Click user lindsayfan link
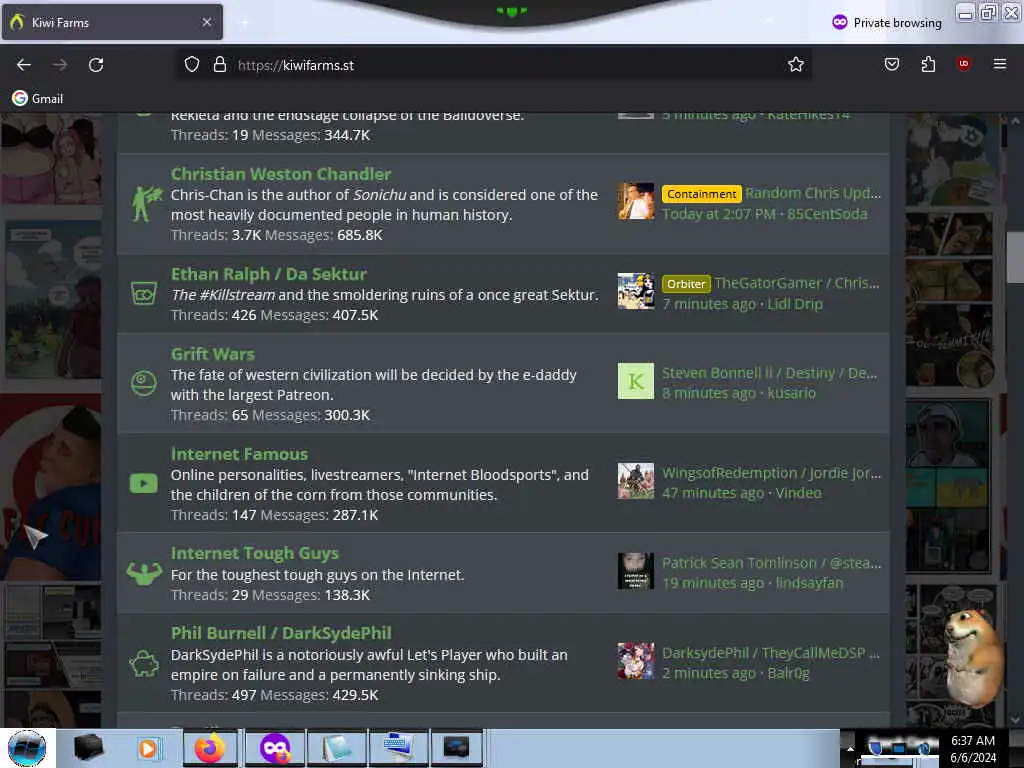 pos(809,583)
